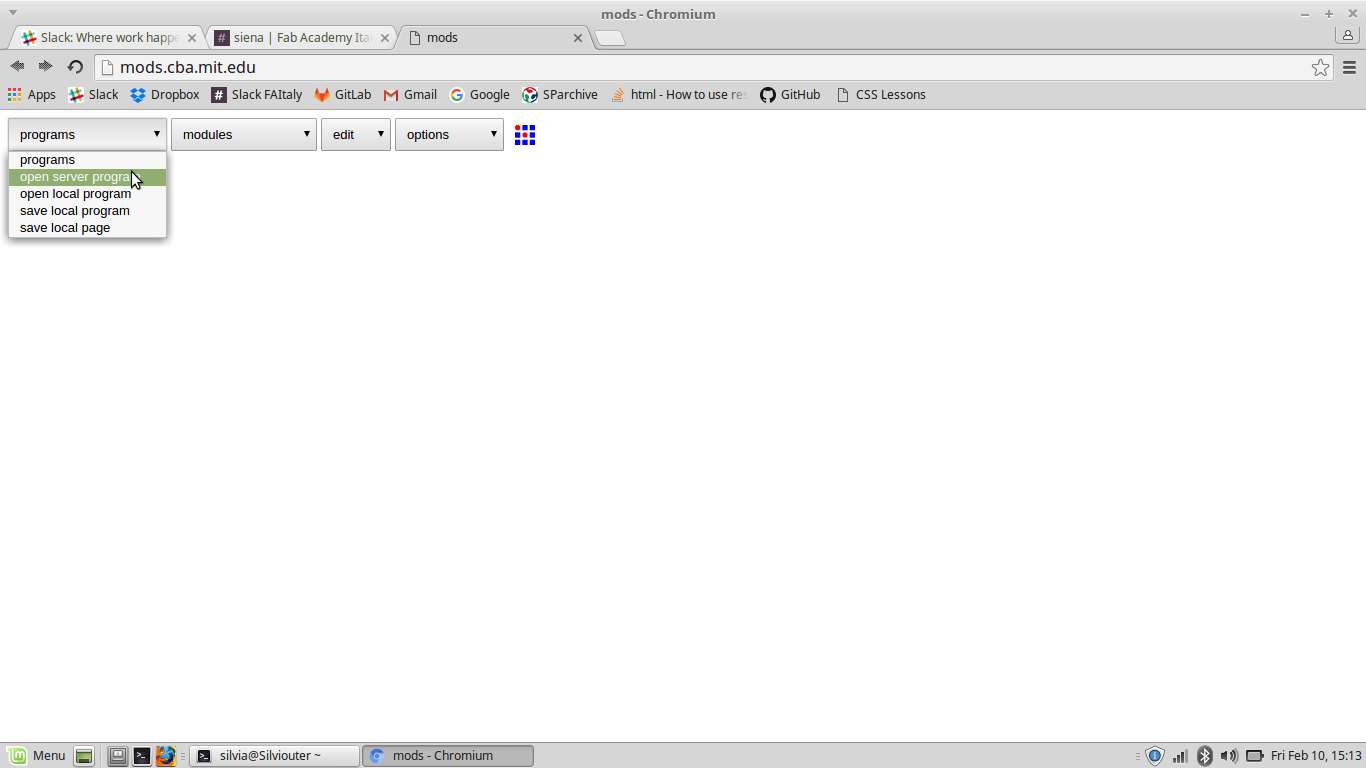Open the Google bookmark
The width and height of the screenshot is (1366, 768).
tap(480, 95)
